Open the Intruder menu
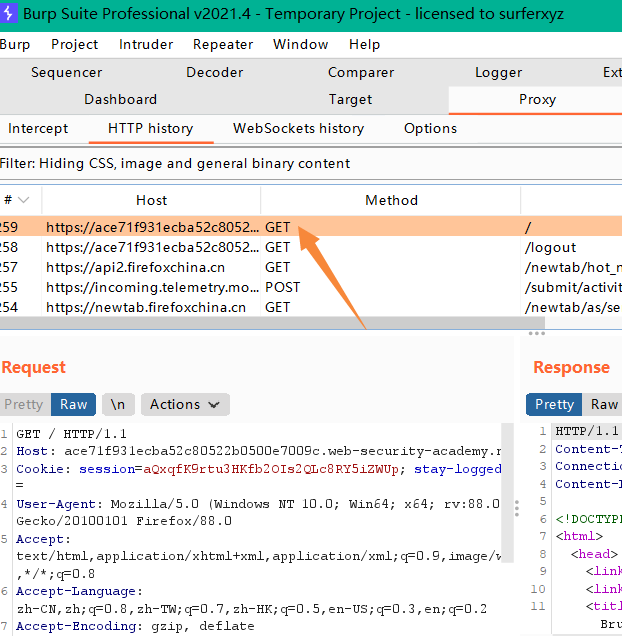 (x=146, y=44)
